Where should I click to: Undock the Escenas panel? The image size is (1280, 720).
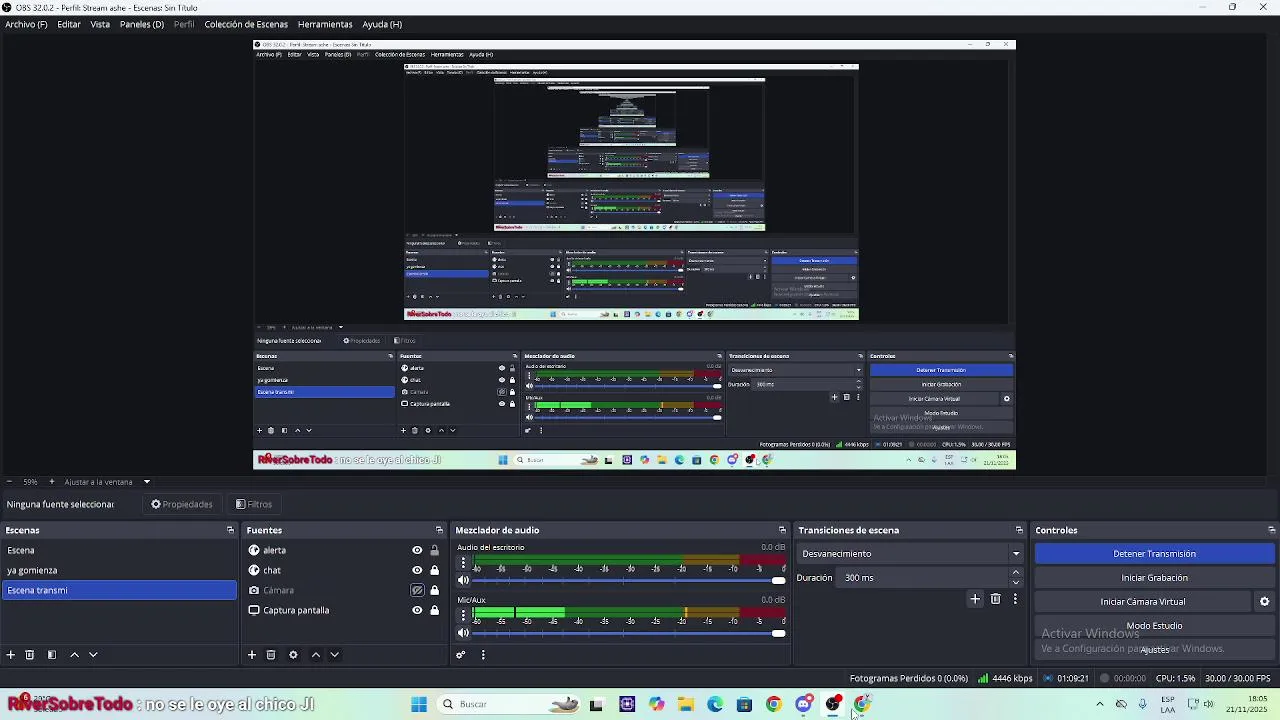point(230,530)
